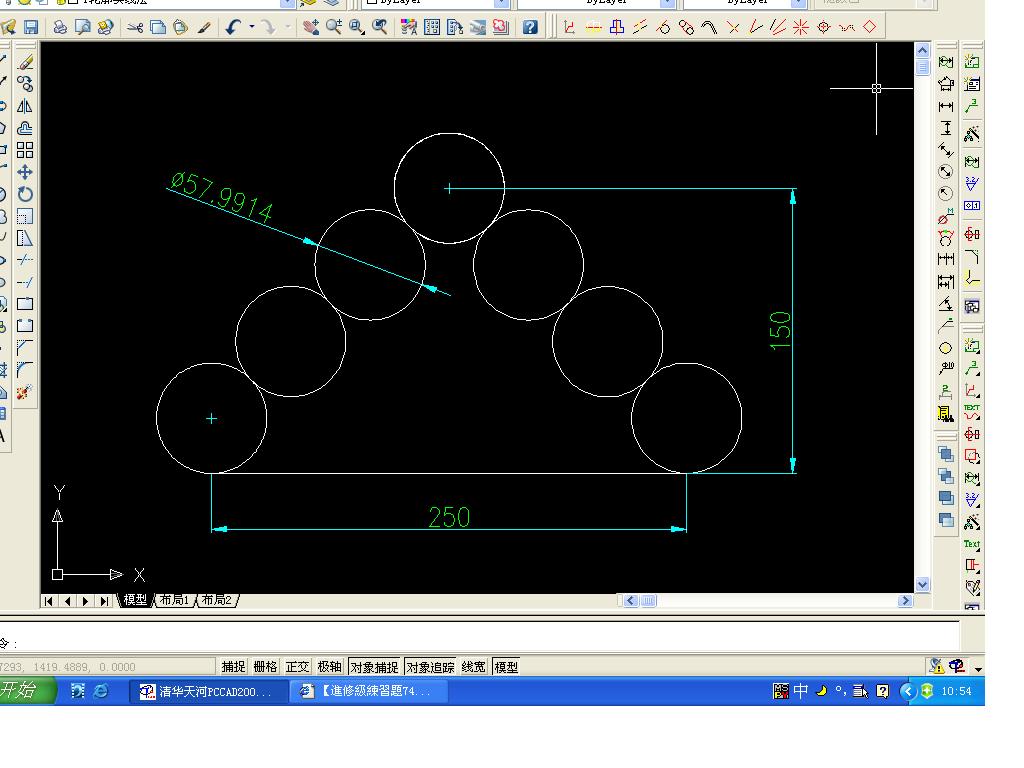Expand the Undo history dropdown arrow
This screenshot has height=768, width=1024.
(x=251, y=27)
